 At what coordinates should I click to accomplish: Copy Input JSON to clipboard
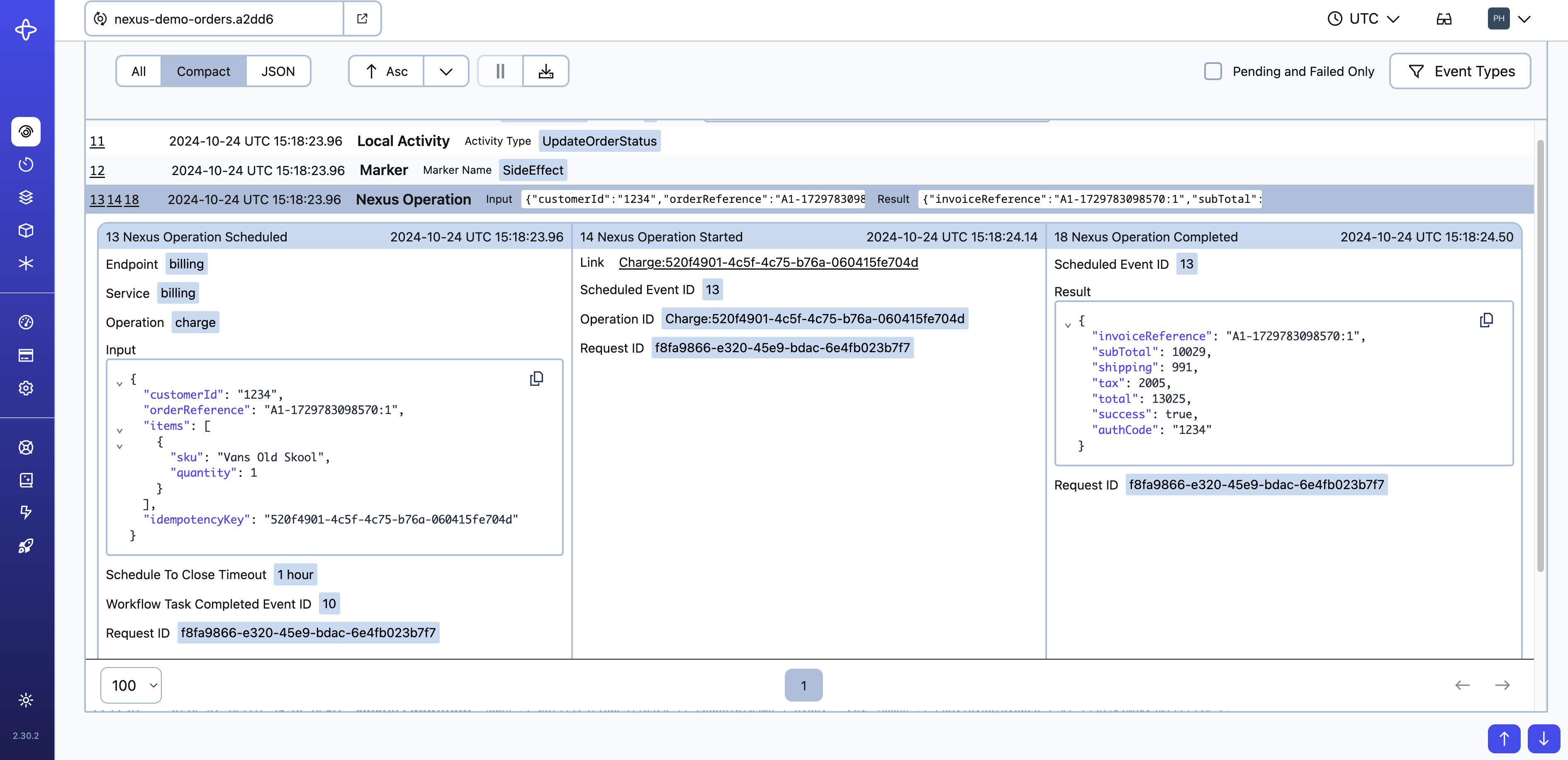(536, 379)
